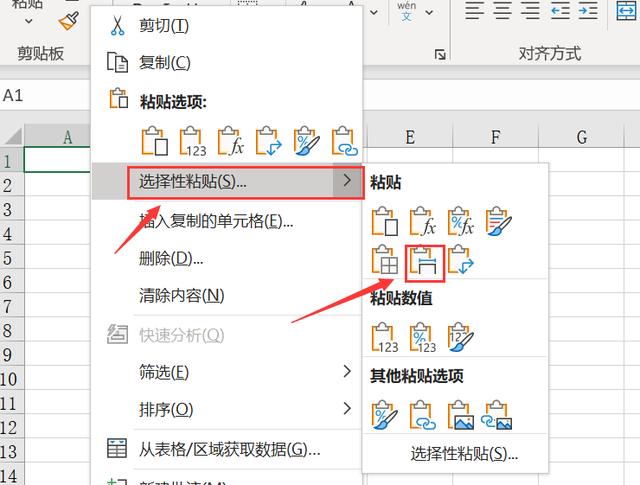Choose the first Paste option icon under 粘贴选项
This screenshot has height=485, width=640.
155,141
